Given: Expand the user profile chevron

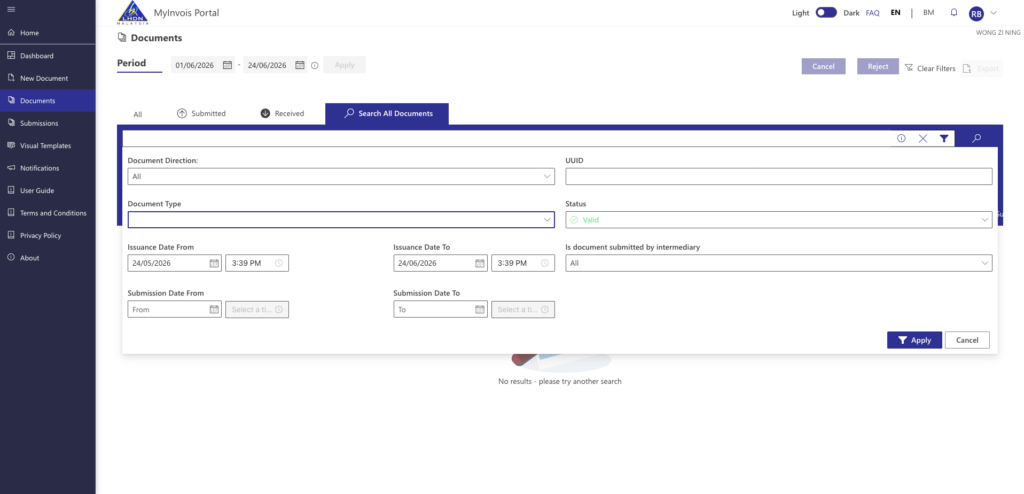Looking at the screenshot, I should 994,12.
